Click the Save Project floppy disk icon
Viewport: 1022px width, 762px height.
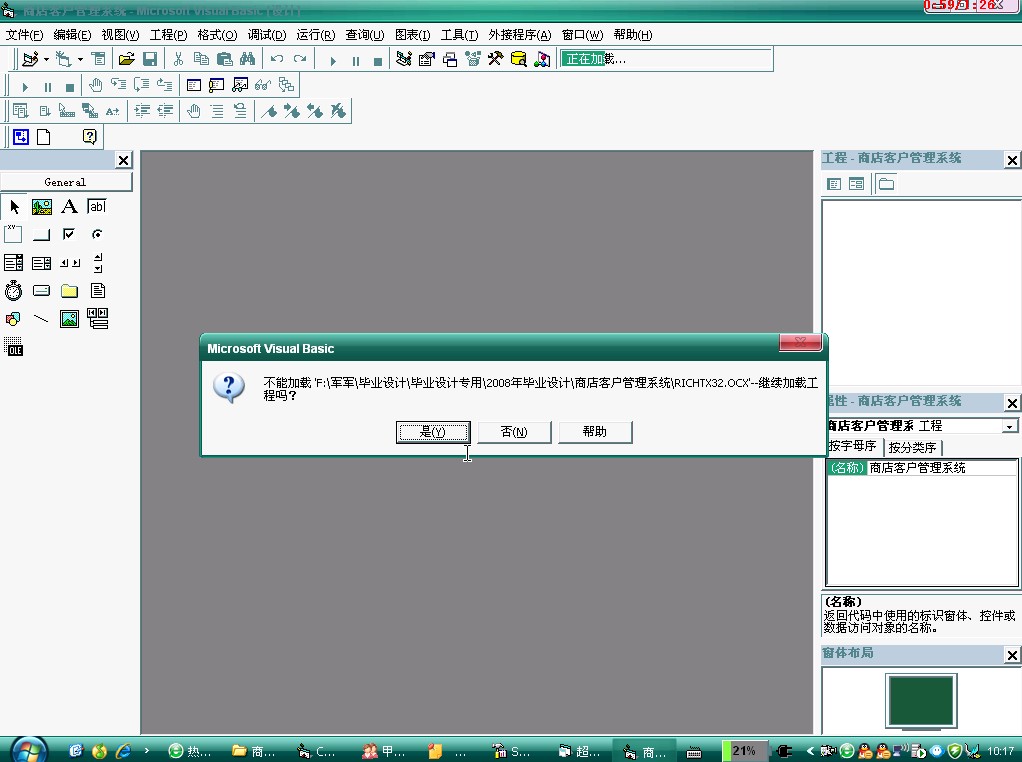point(150,59)
